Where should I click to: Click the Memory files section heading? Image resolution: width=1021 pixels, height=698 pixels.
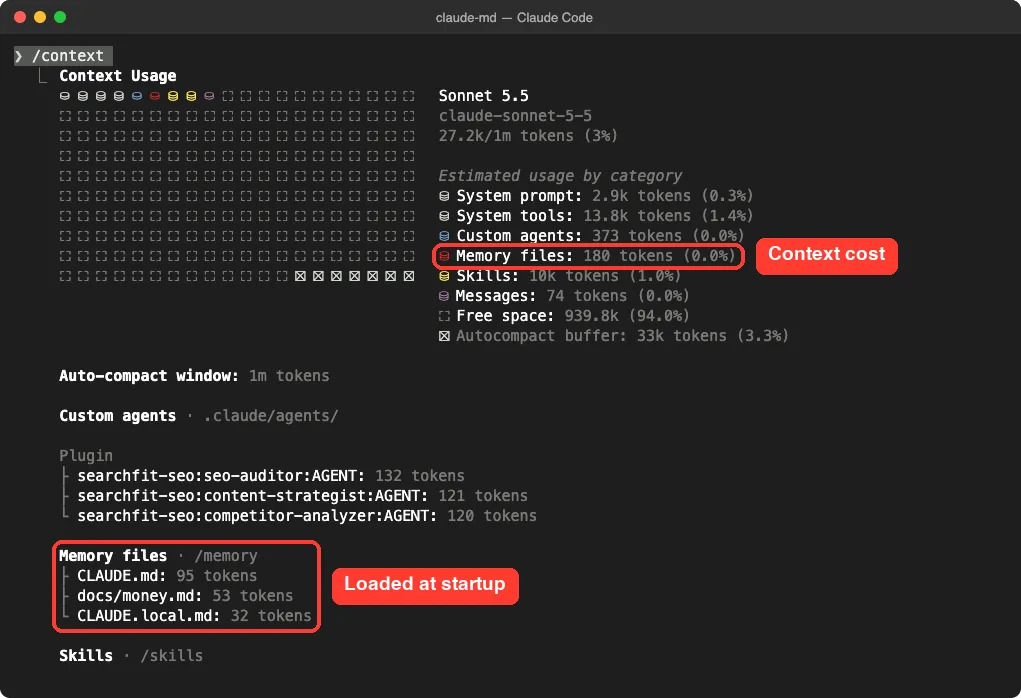pyautogui.click(x=113, y=556)
